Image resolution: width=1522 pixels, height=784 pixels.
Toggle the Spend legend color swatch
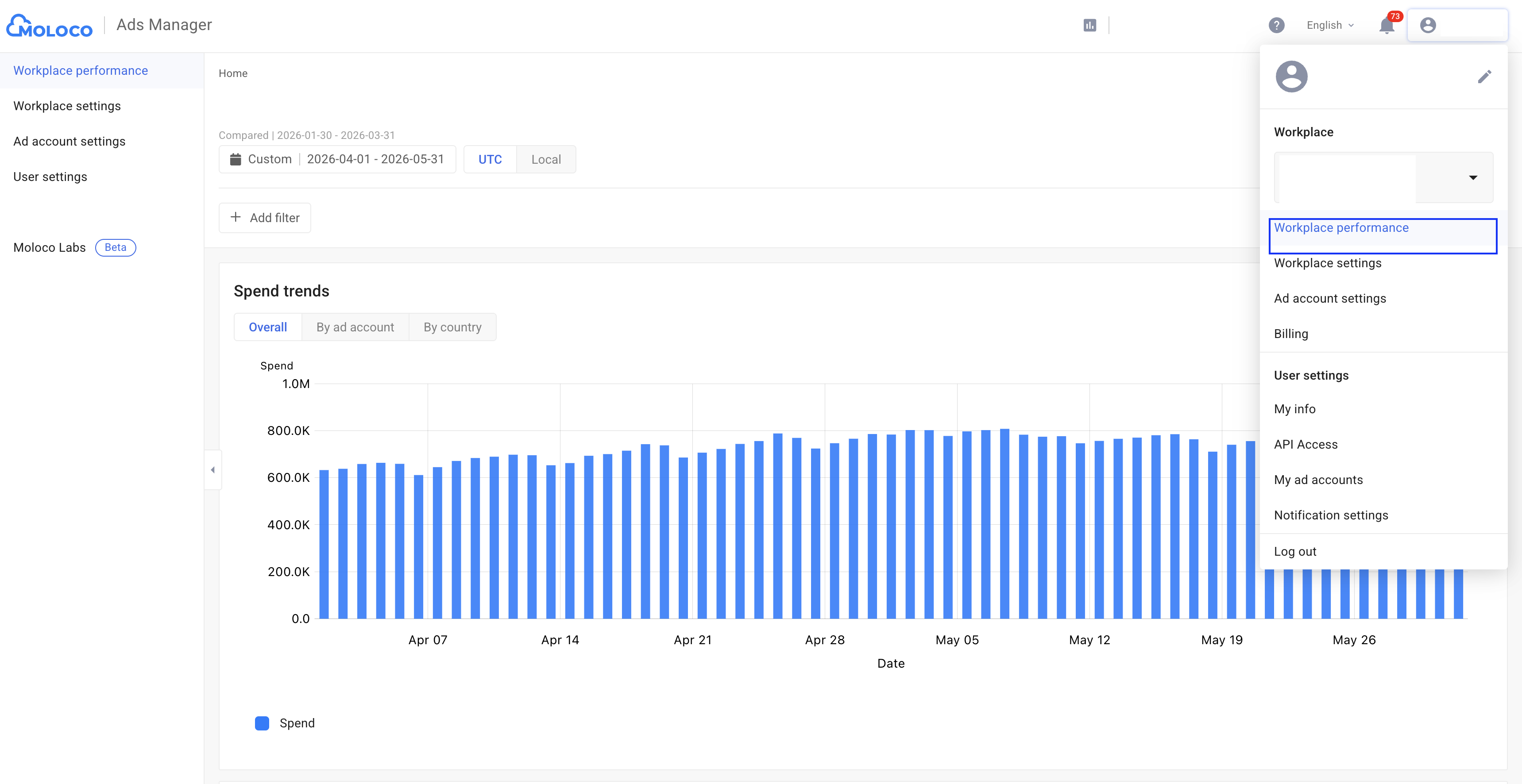coord(262,723)
